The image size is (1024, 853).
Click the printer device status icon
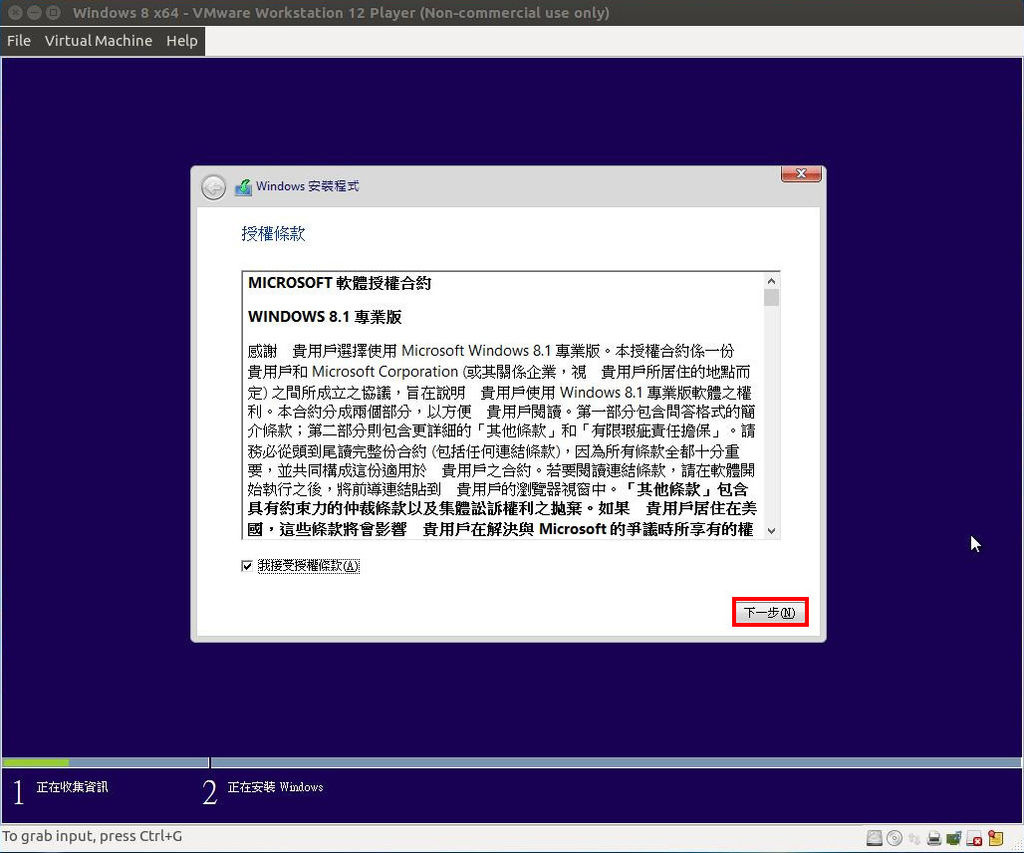click(934, 838)
